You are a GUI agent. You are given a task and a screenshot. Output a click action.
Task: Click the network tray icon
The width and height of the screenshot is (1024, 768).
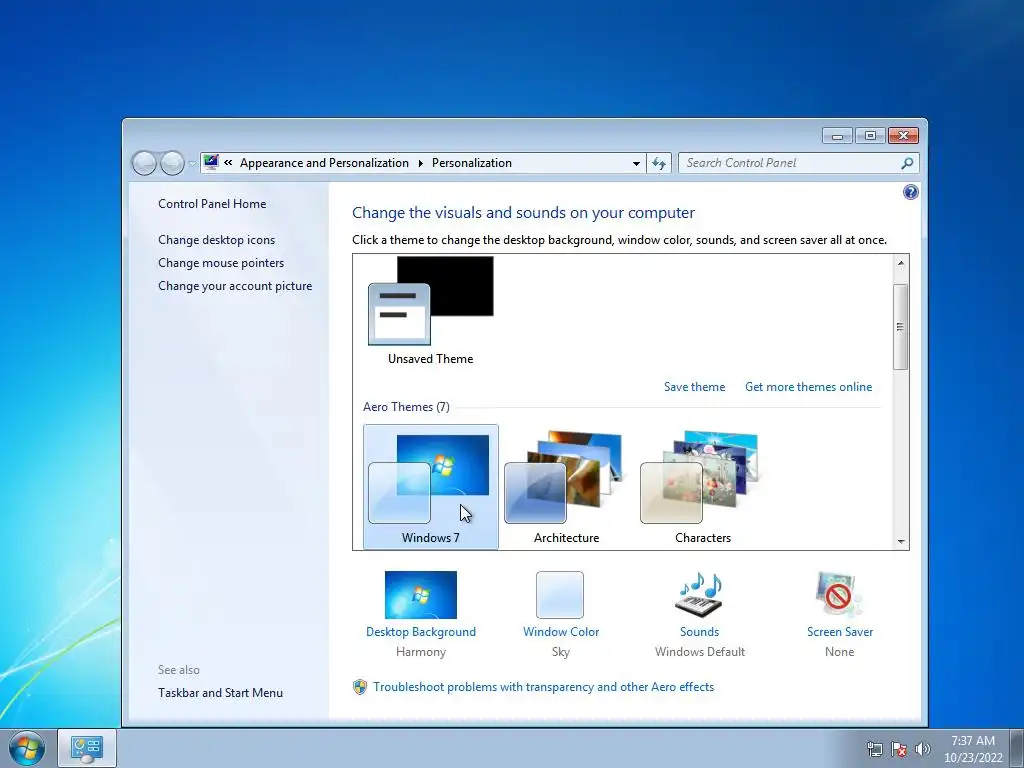click(874, 749)
